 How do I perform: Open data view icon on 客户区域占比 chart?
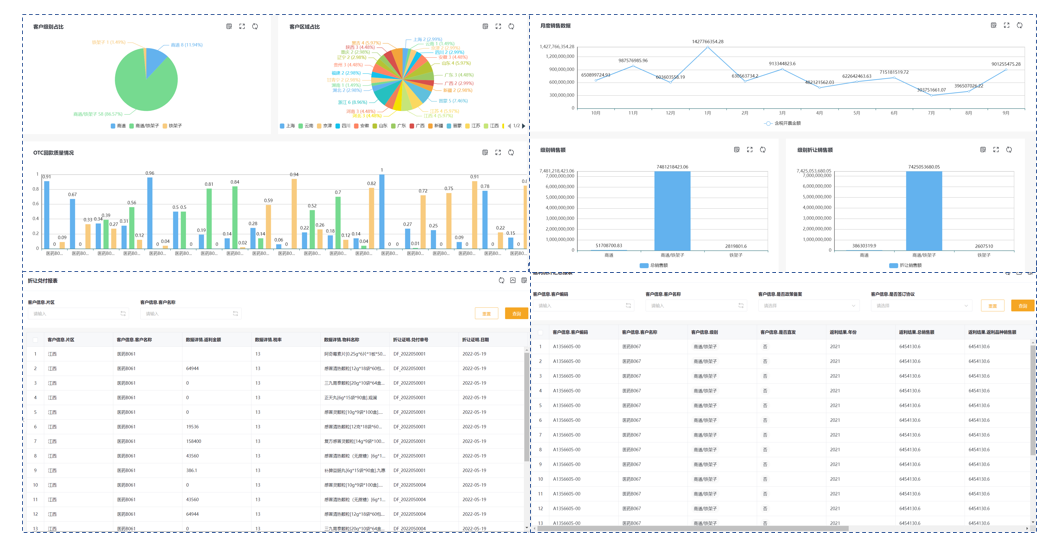coord(485,26)
